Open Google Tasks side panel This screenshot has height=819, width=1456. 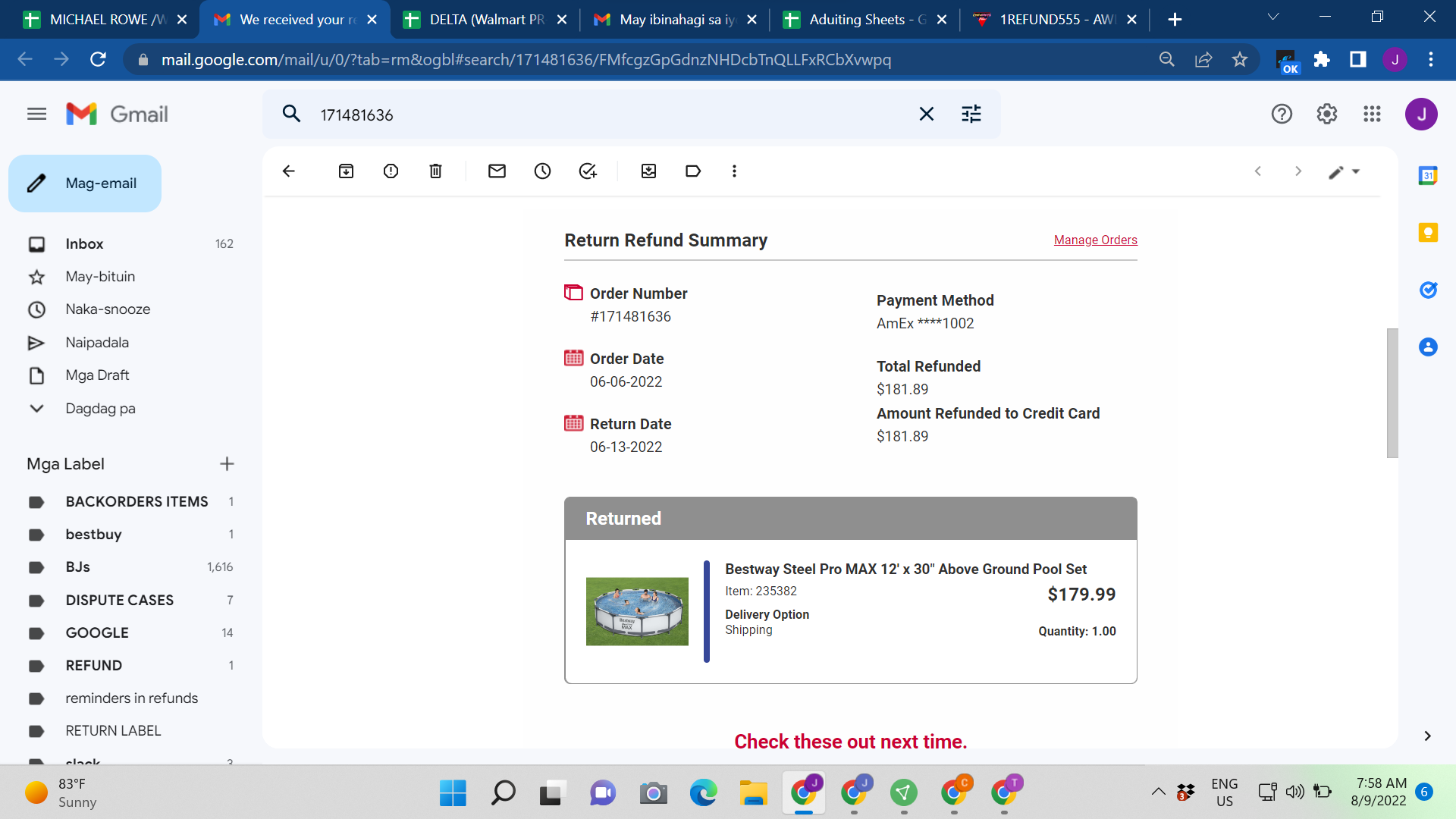click(1428, 290)
